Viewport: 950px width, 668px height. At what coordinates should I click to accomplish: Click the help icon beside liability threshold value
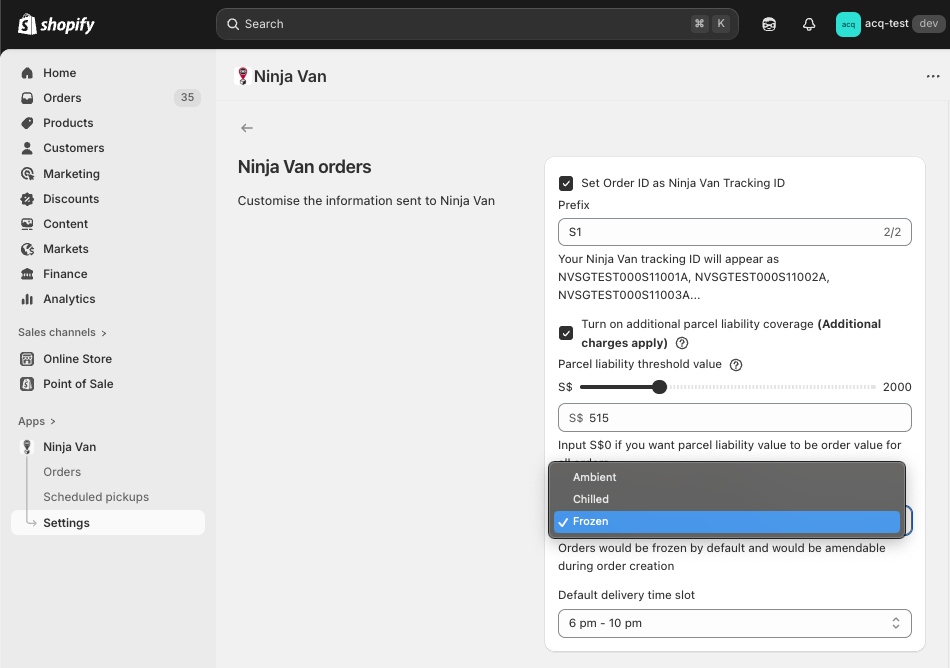736,365
